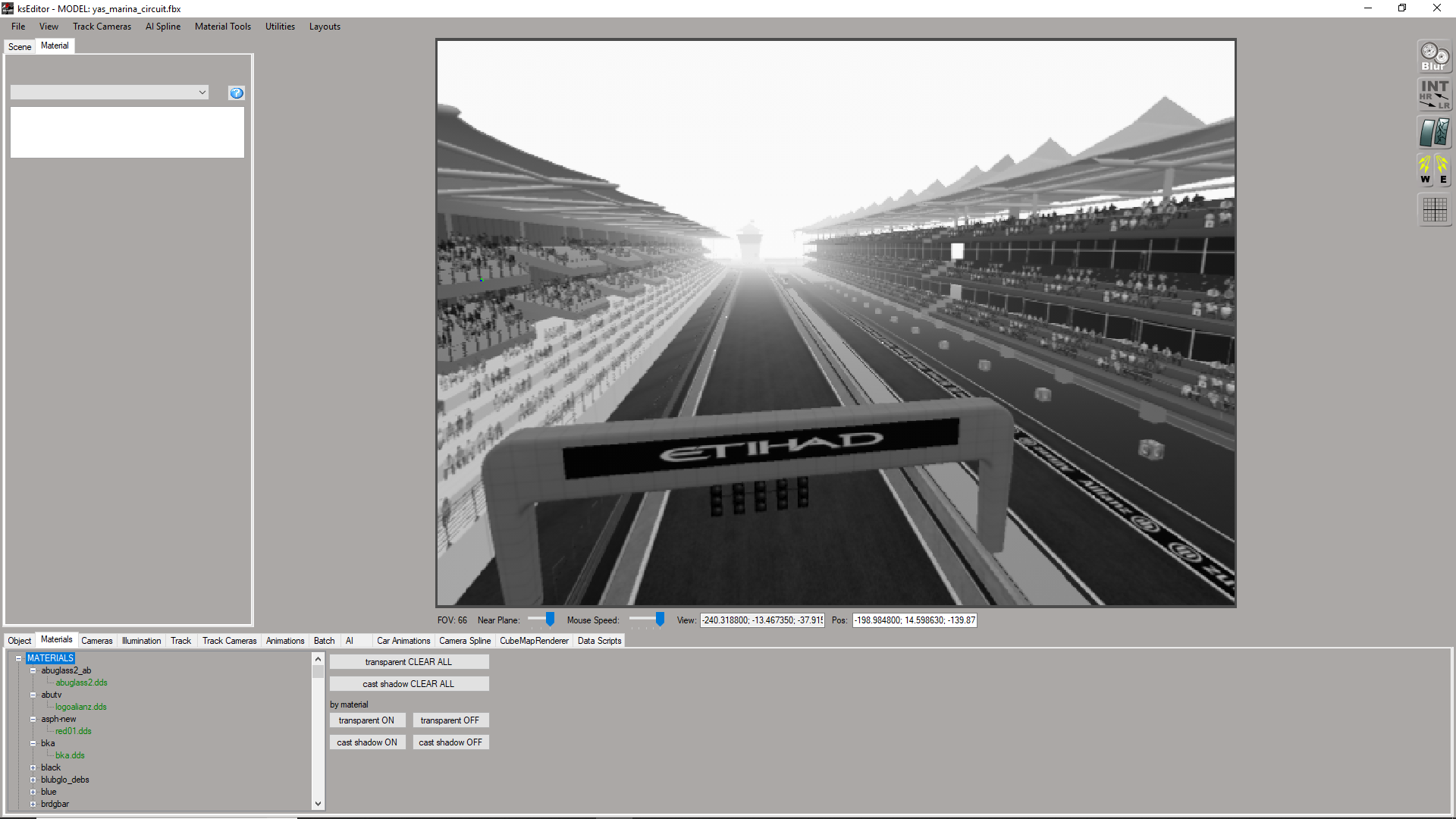The width and height of the screenshot is (1456, 819).
Task: Click the View coordinates input field
Action: pos(762,620)
